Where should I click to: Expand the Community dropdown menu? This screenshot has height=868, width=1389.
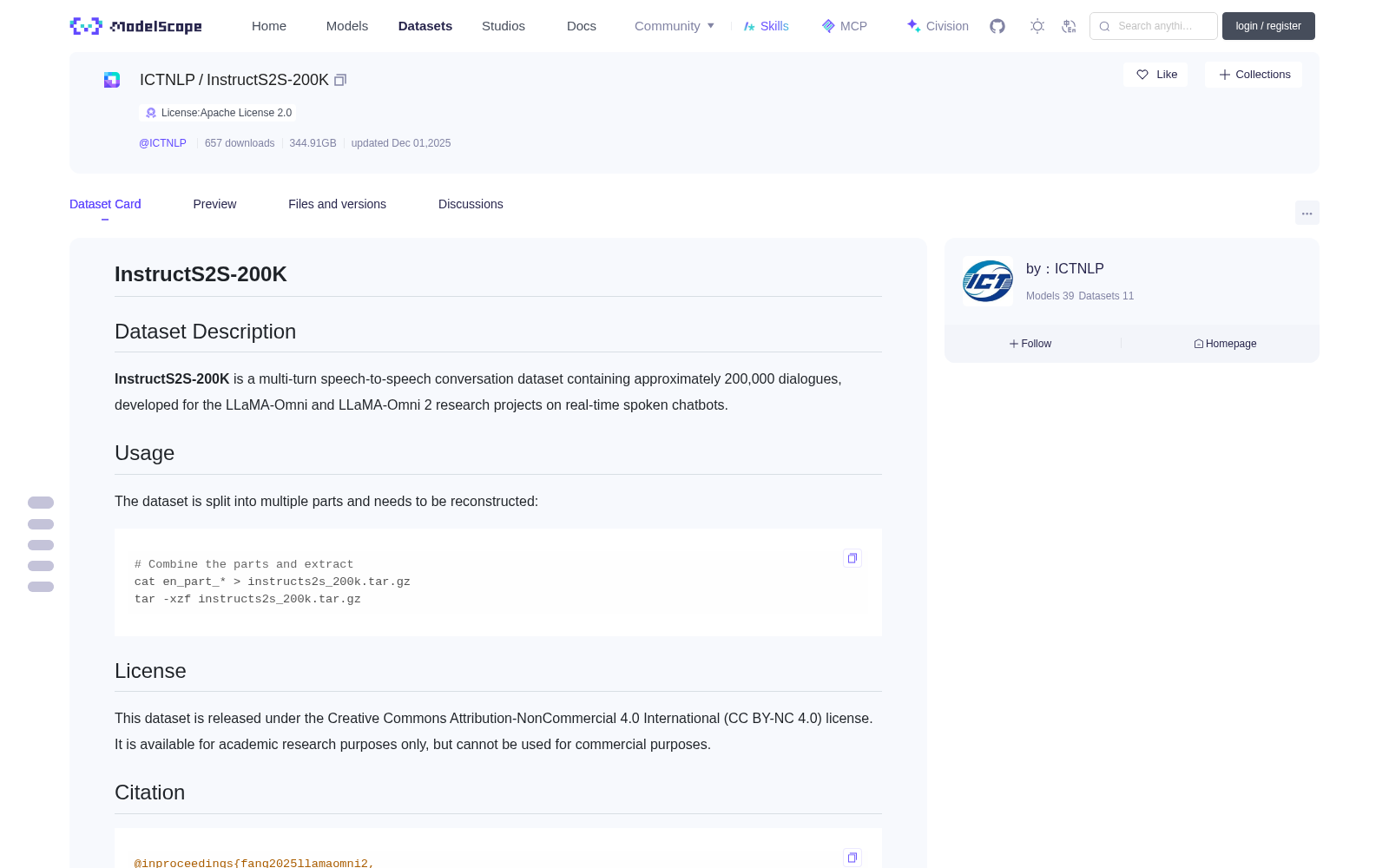(675, 26)
